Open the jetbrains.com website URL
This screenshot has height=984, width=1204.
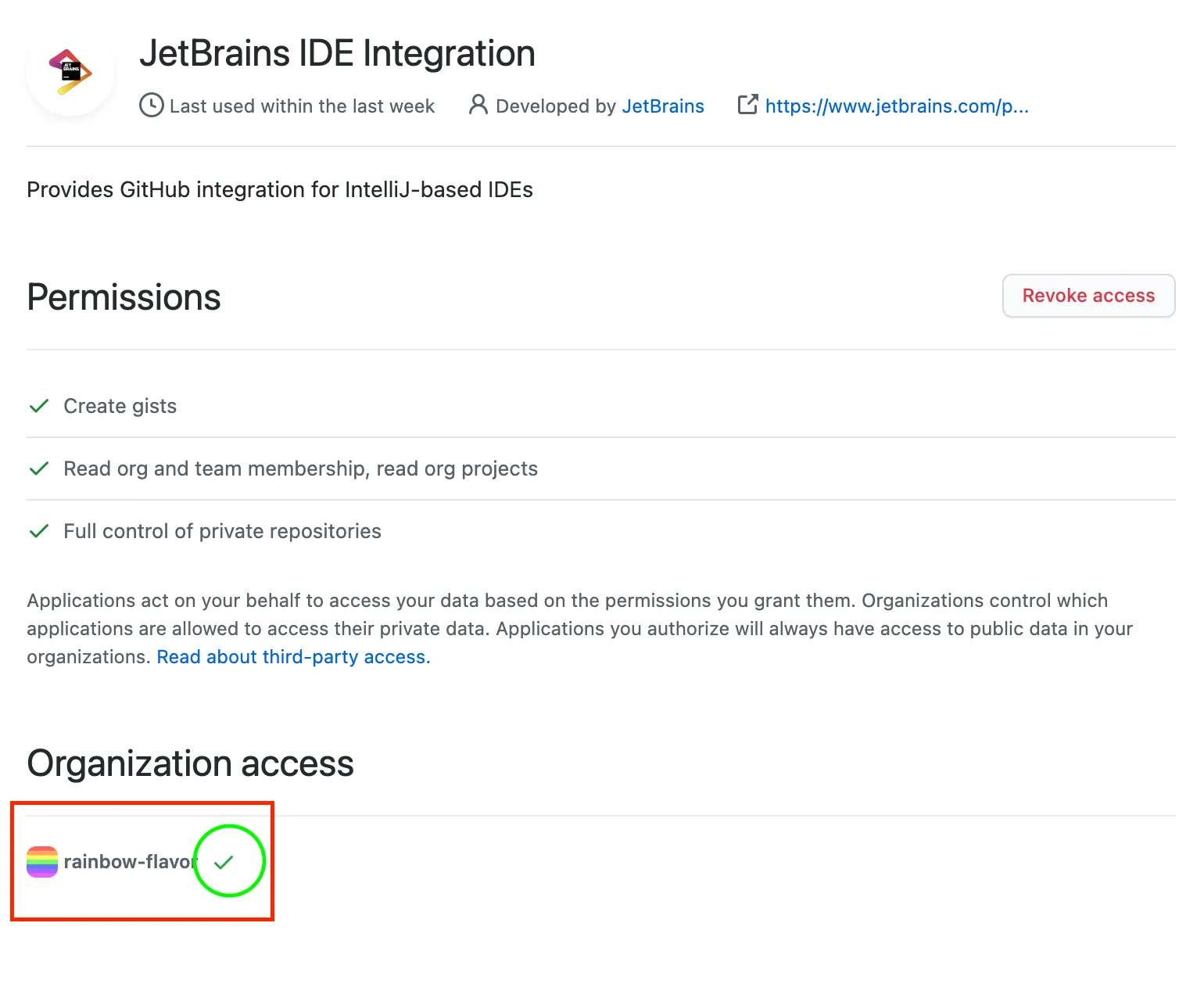pyautogui.click(x=897, y=106)
